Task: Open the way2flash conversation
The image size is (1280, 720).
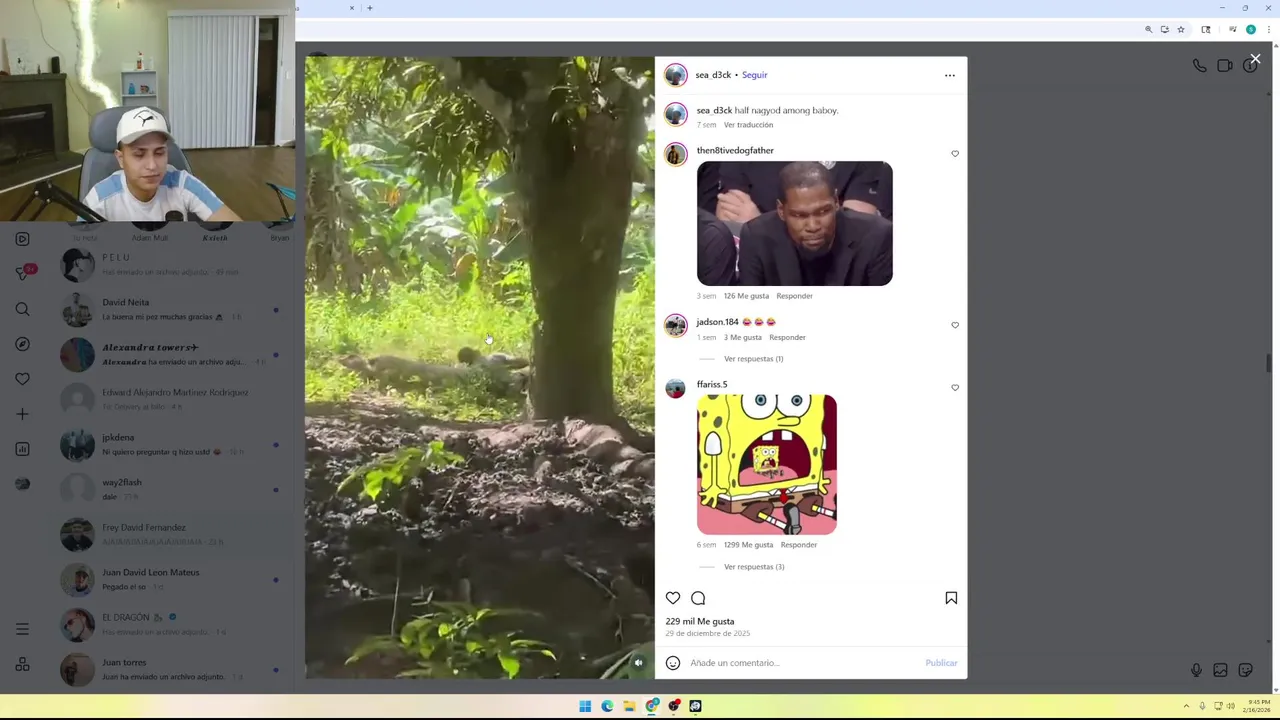Action: click(x=170, y=489)
